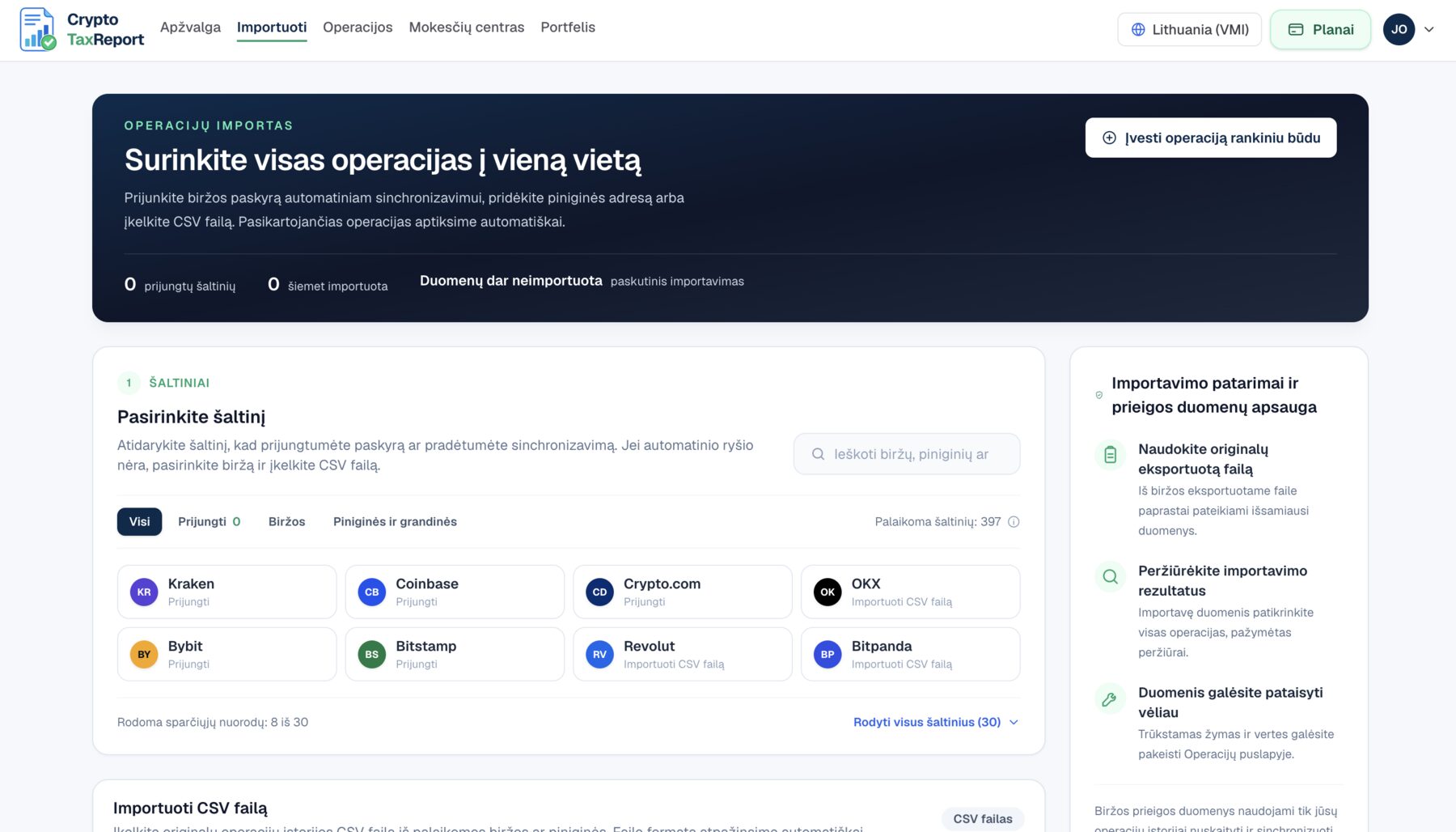This screenshot has height=832, width=1456.
Task: Click the Duomenų dar neimportuota status
Action: tap(511, 280)
